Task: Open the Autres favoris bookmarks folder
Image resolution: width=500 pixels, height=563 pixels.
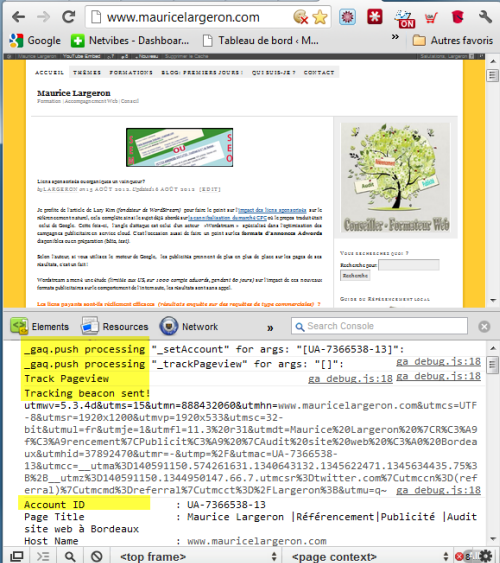Action: 453,40
